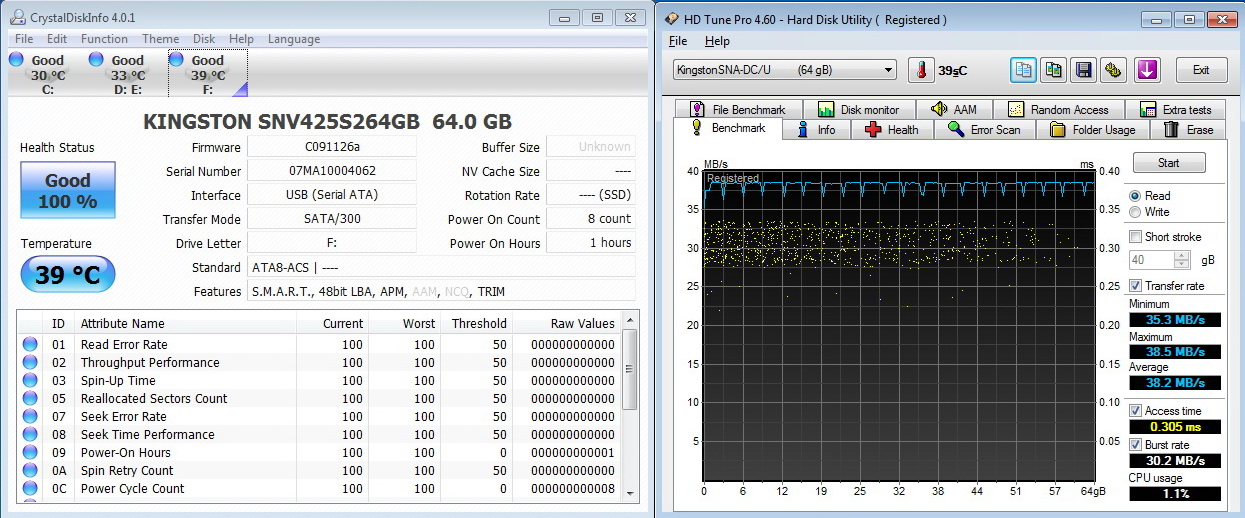
Task: Open the File menu in CrystalDiskInfo
Action: 24,39
